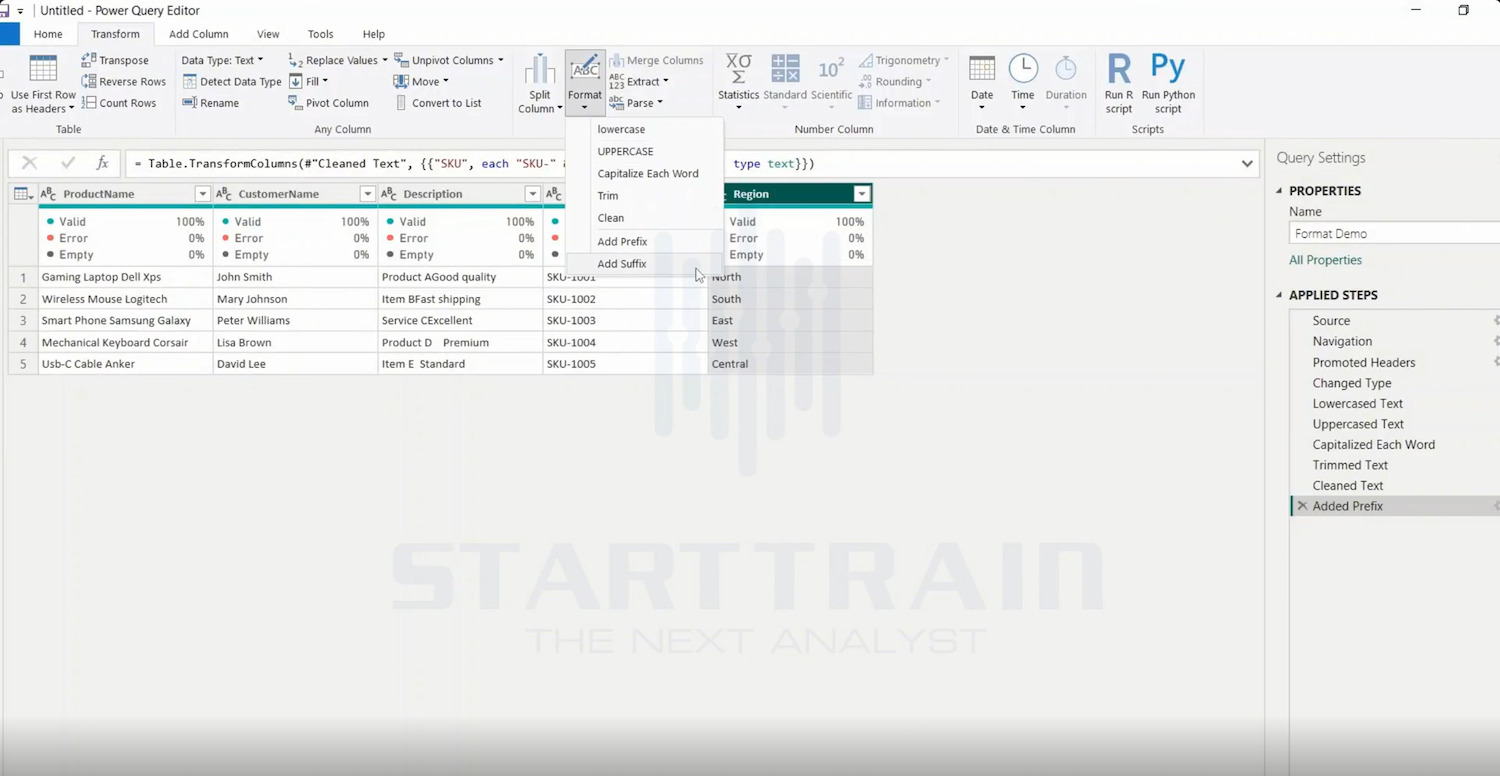The width and height of the screenshot is (1500, 776).
Task: Collapse the APPLIED STEPS section
Action: (1279, 295)
